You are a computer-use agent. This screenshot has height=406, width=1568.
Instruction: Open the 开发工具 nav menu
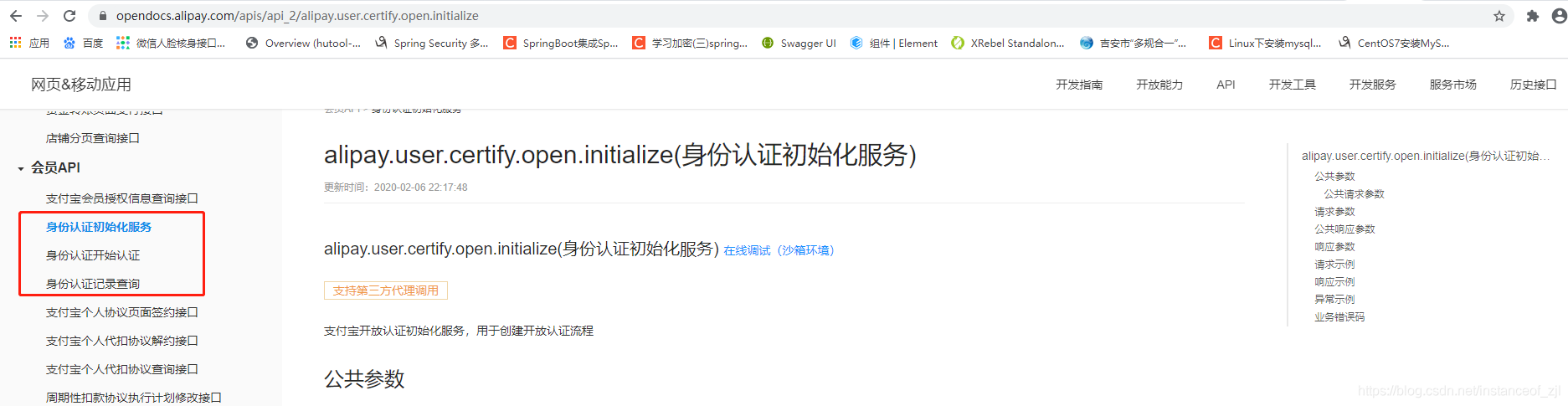[x=1292, y=85]
